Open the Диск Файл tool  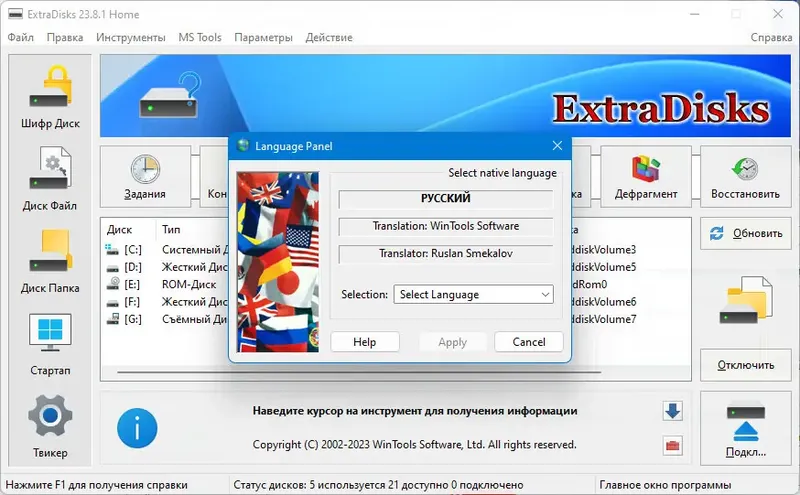click(50, 179)
